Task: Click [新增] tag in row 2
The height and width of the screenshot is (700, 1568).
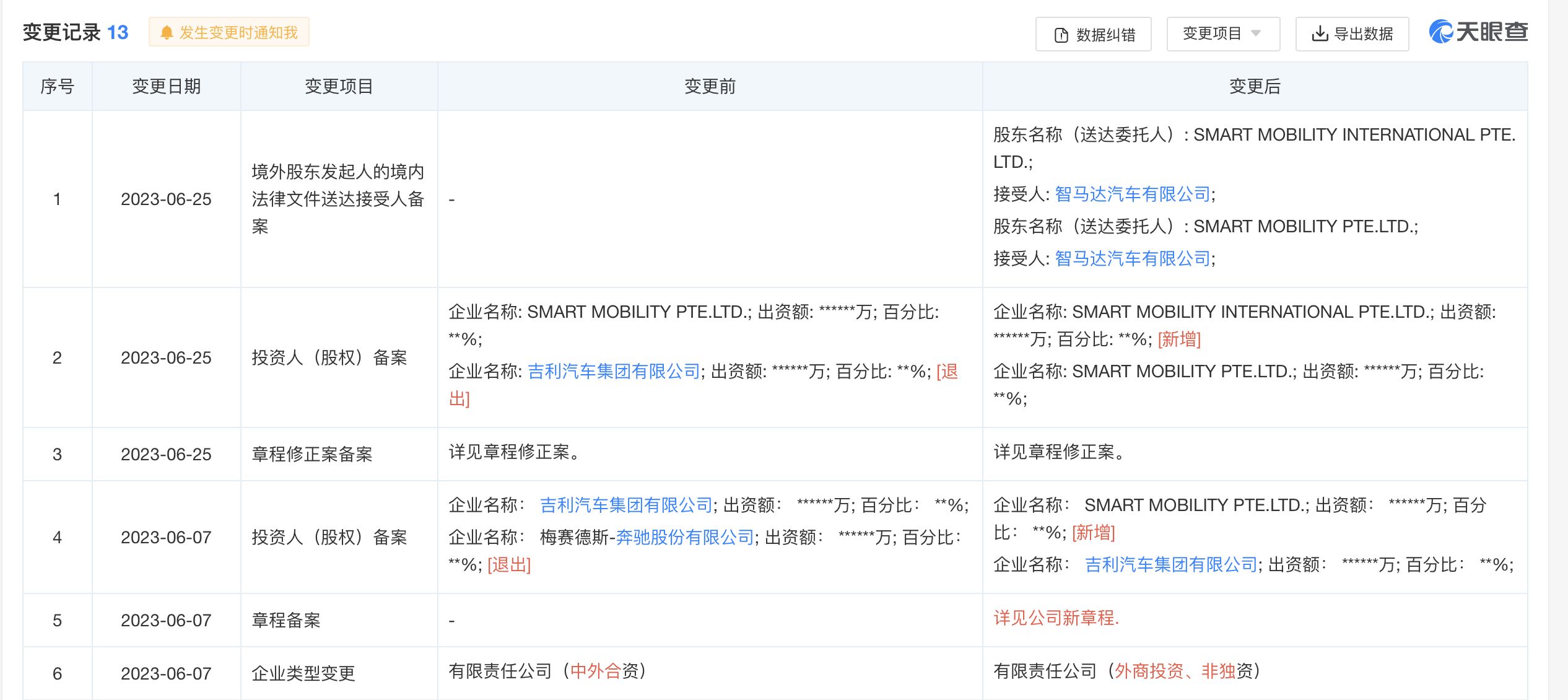Action: [x=1179, y=339]
